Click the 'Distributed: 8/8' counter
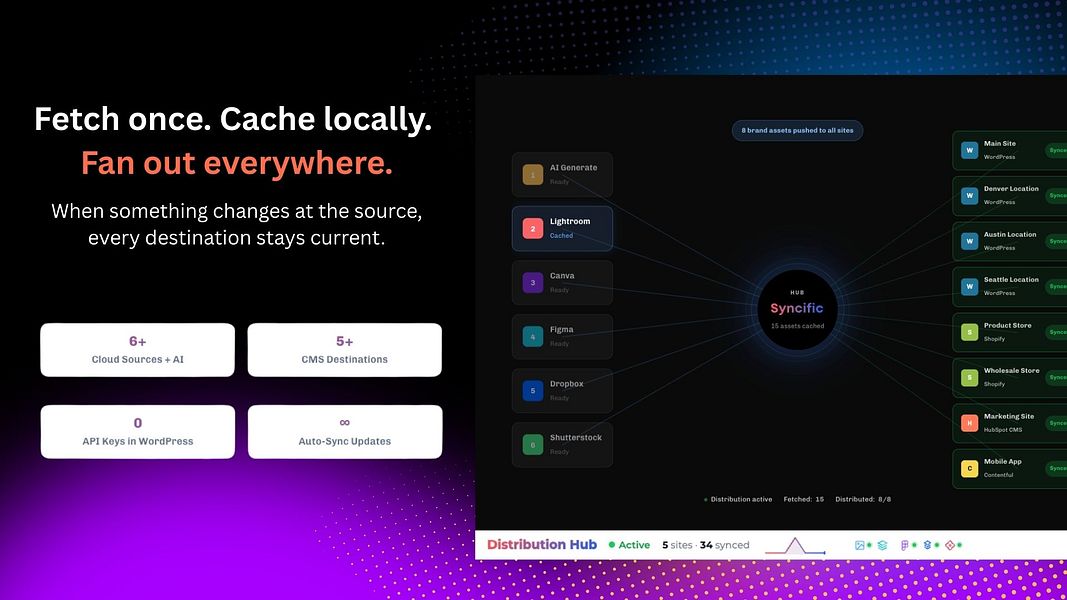 863,499
